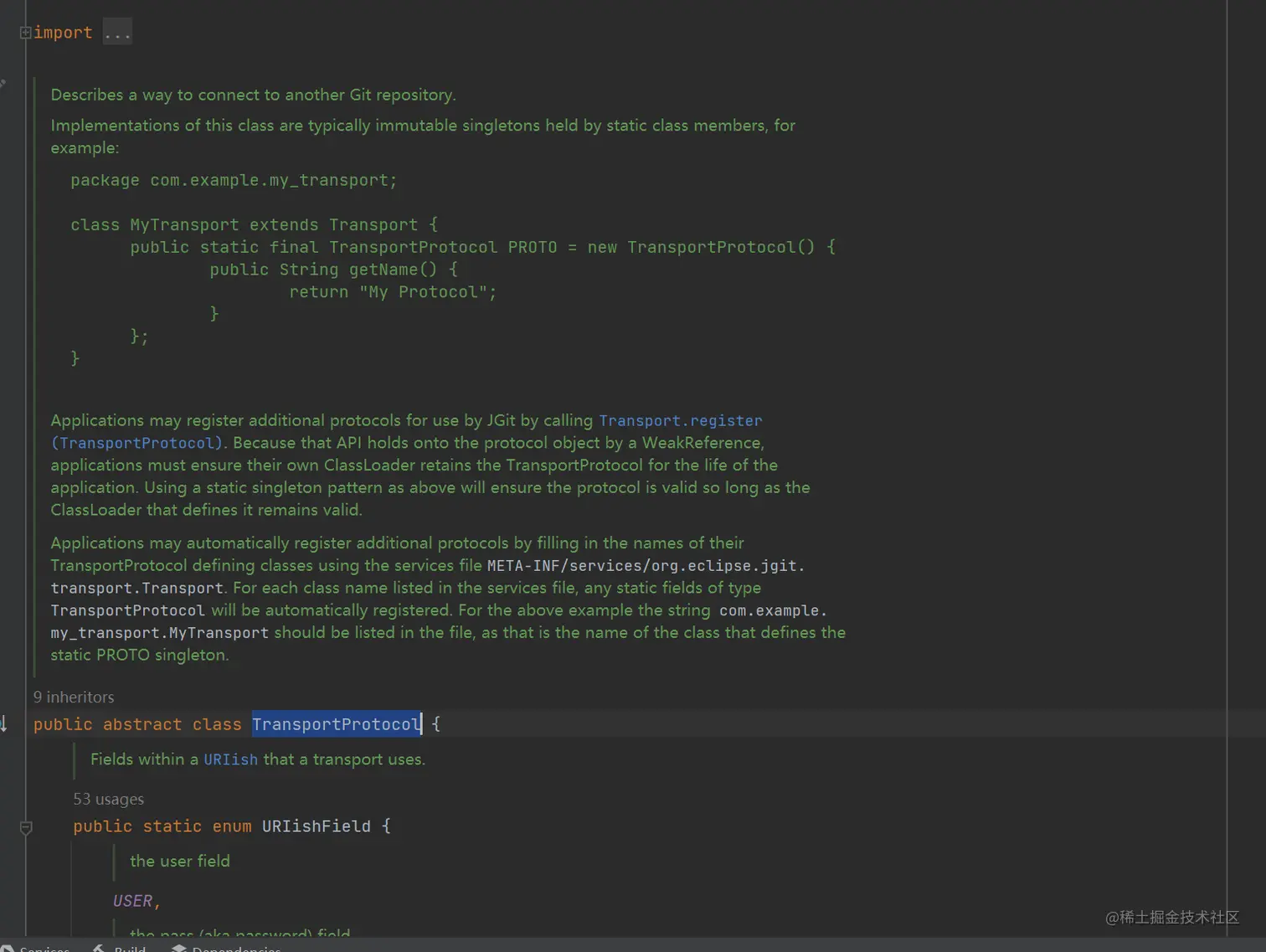Click the "package com.example.my_transport;" line

(234, 180)
